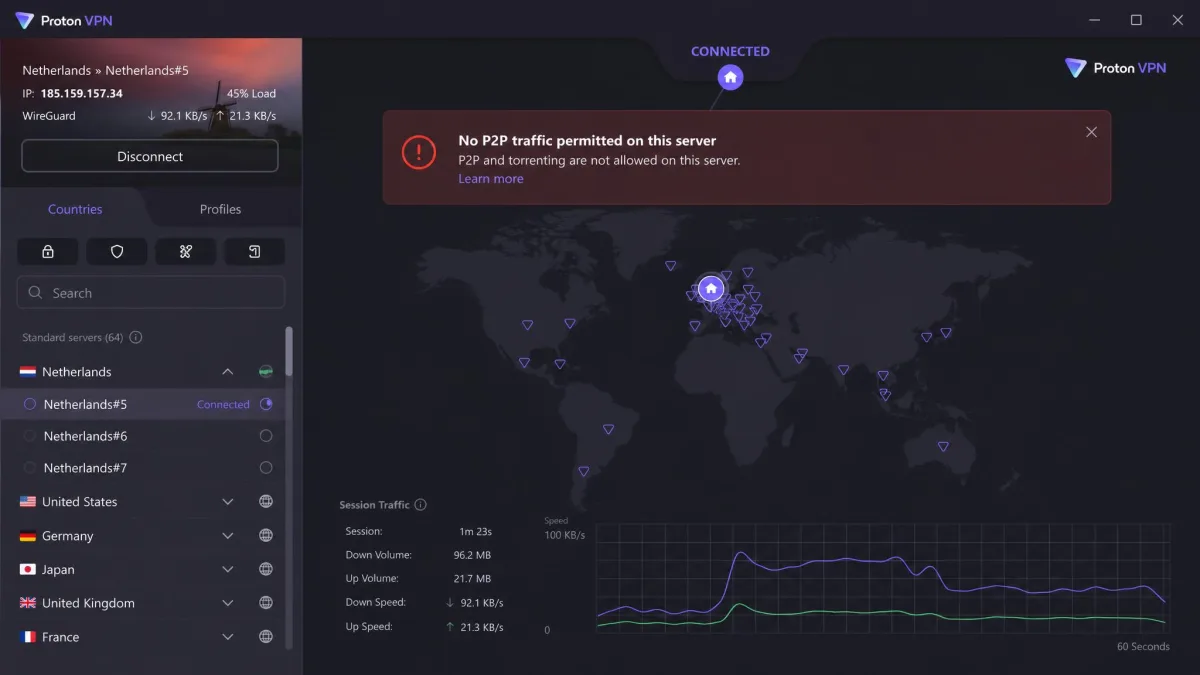1200x675 pixels.
Task: Click the server list scrollbar
Action: click(x=290, y=351)
